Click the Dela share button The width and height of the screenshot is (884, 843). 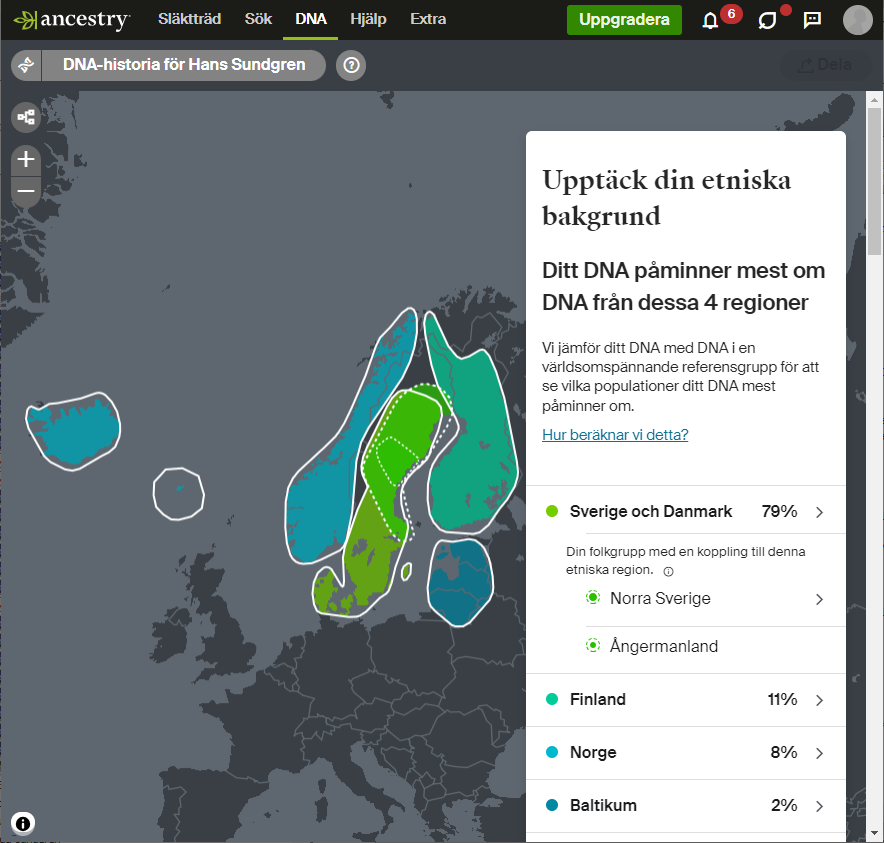(x=824, y=65)
